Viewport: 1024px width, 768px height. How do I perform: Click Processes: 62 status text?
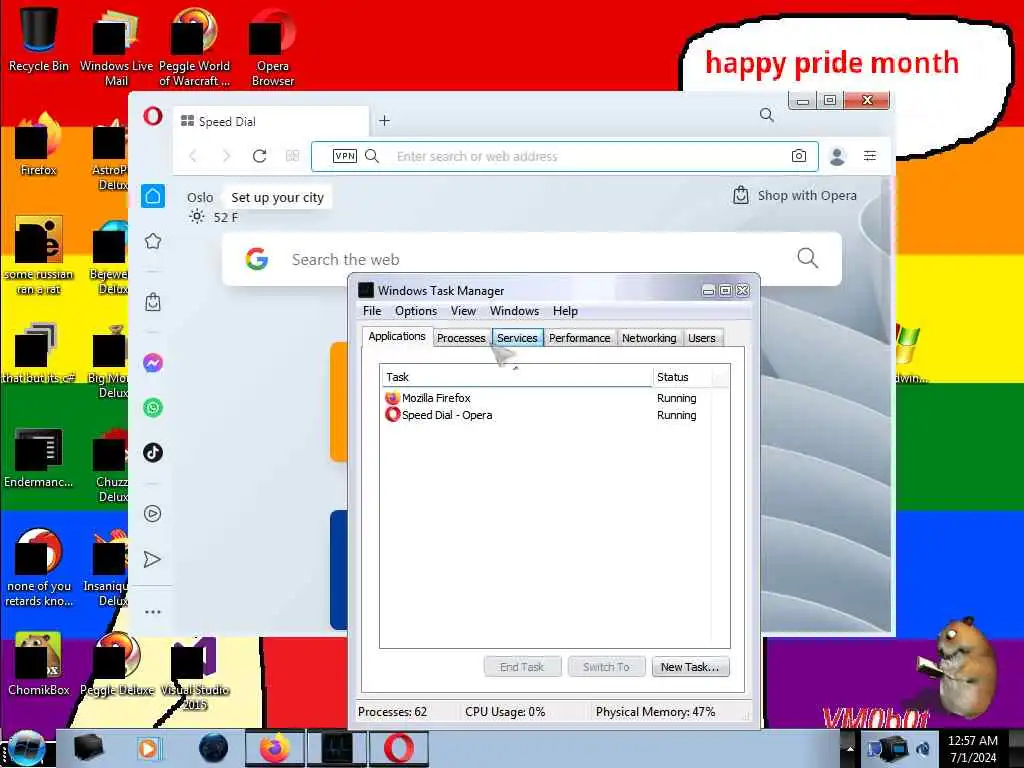coord(392,712)
